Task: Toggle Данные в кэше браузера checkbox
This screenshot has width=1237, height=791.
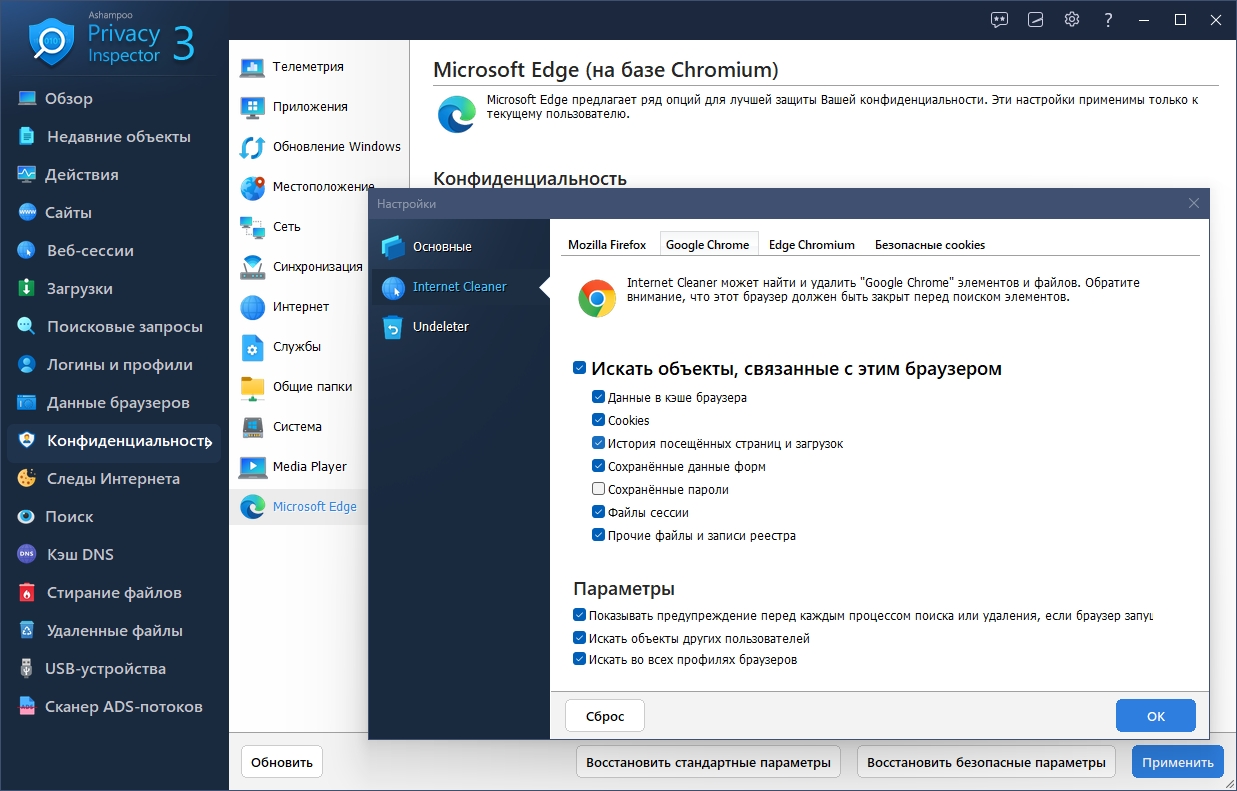Action: (x=599, y=398)
